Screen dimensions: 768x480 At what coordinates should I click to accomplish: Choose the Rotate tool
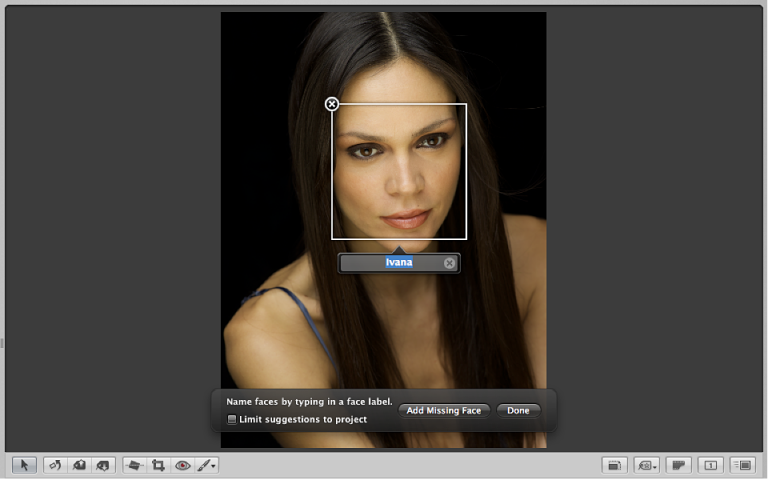click(x=55, y=465)
